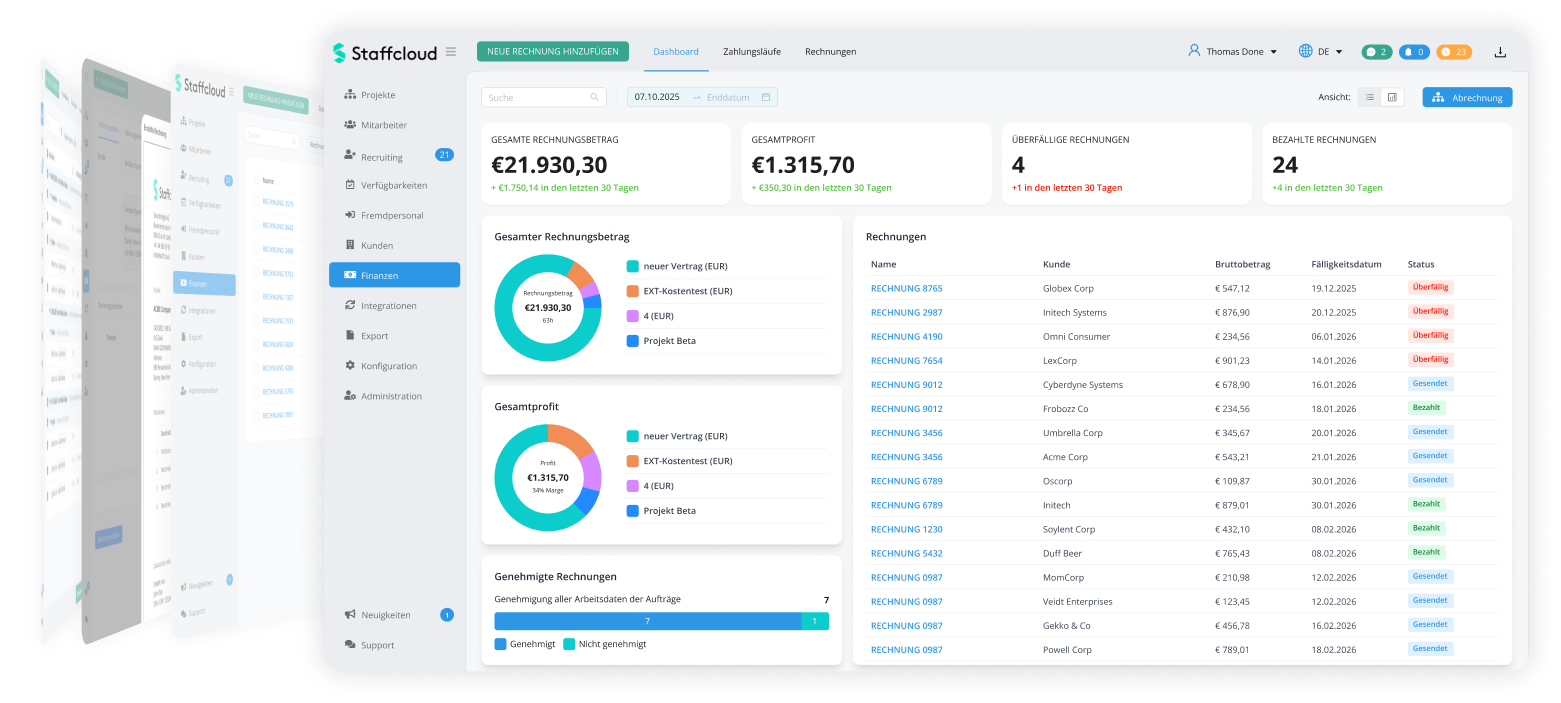
Task: Switch to the Zahlungsläufe tab
Action: coord(751,52)
